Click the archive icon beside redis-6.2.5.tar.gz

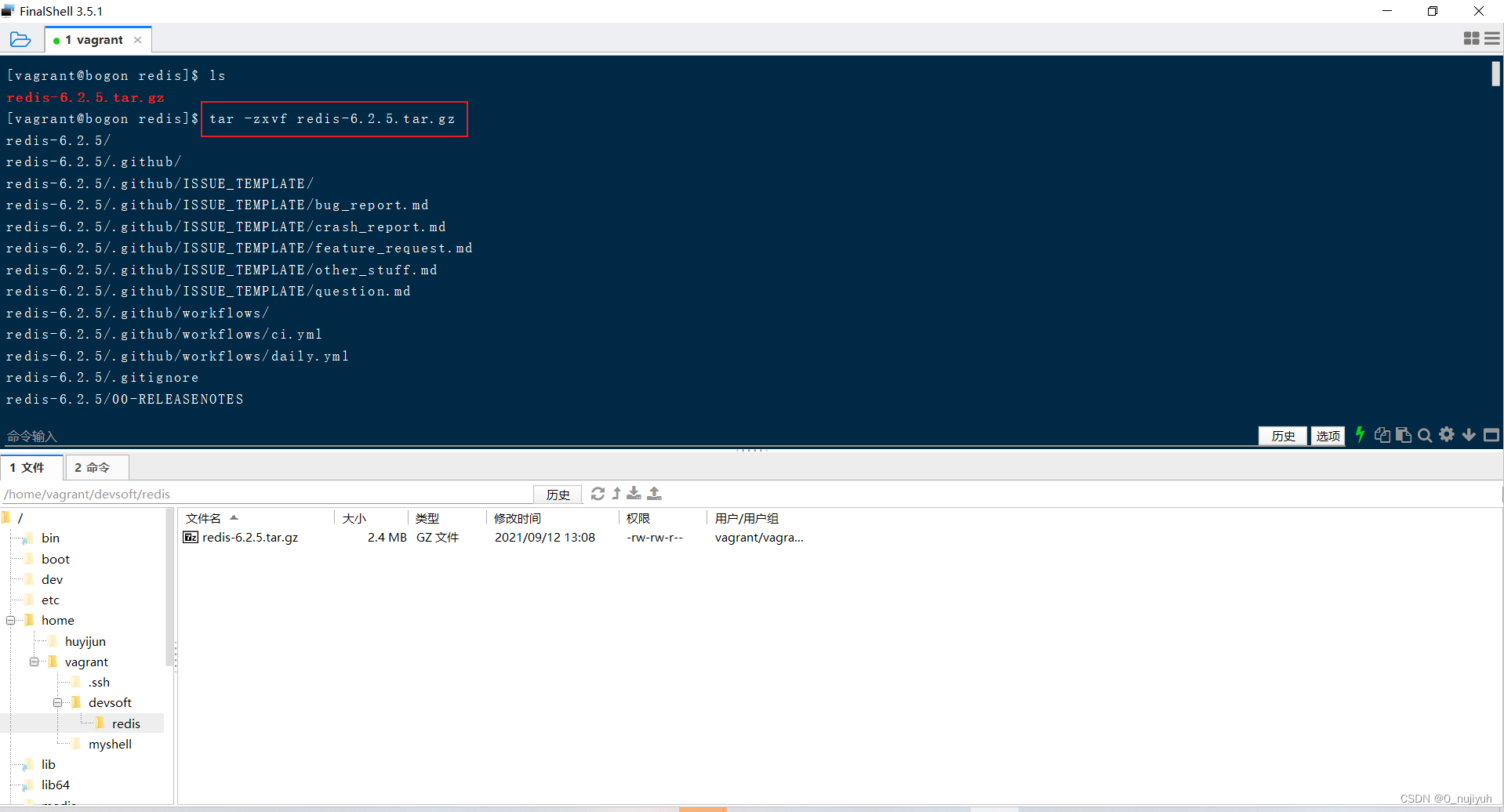coord(191,538)
